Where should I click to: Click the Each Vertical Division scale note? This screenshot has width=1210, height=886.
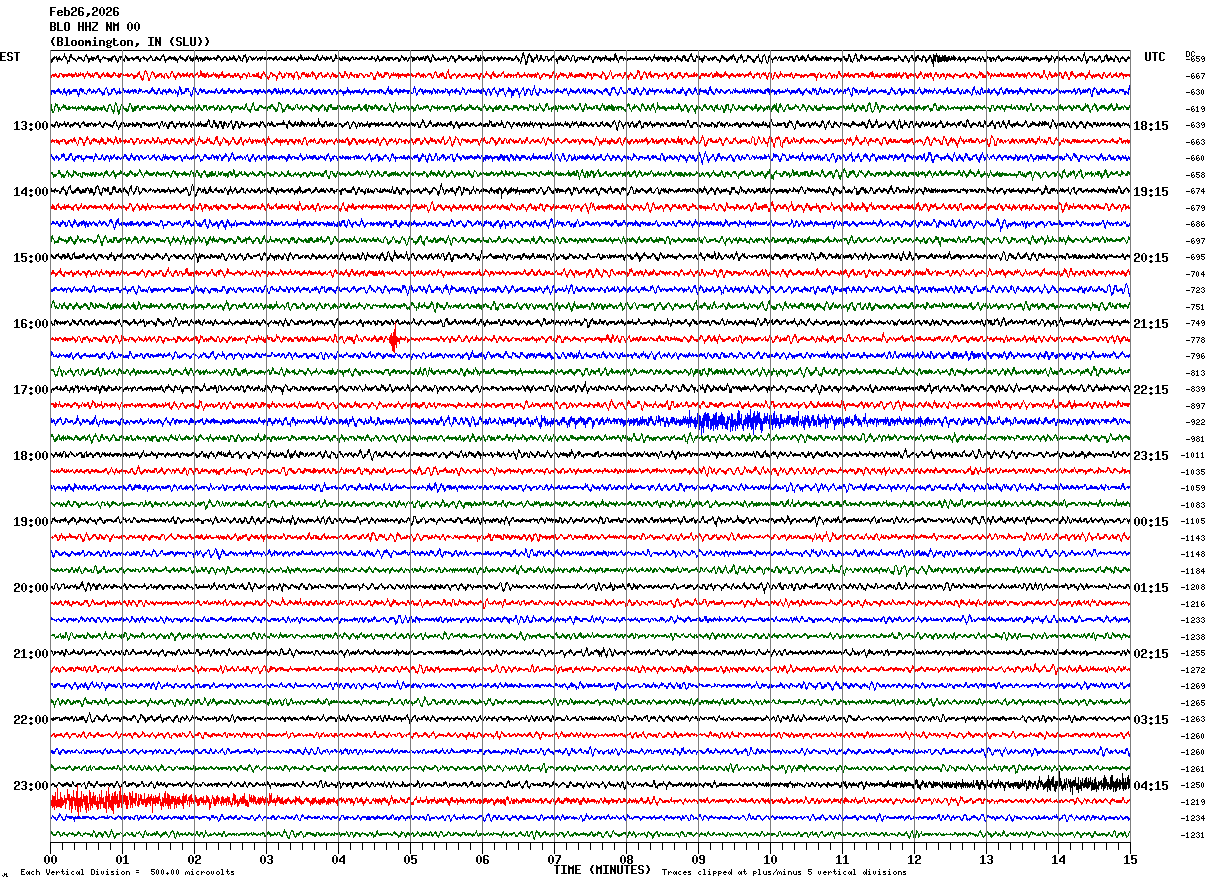[x=127, y=872]
